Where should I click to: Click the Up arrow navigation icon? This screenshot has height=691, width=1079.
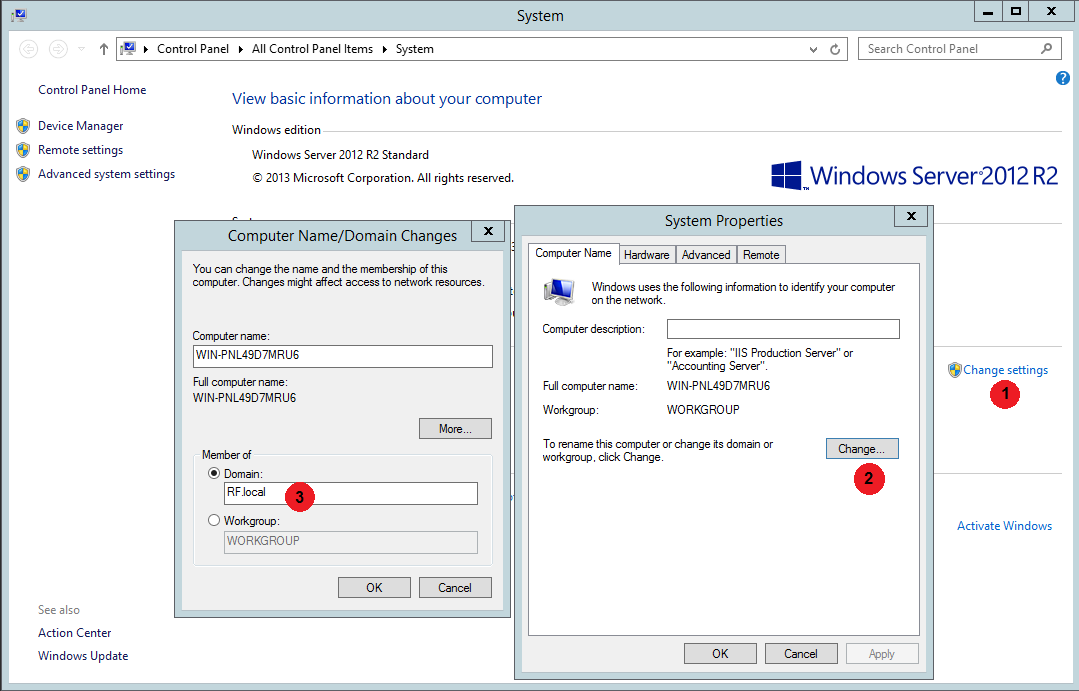[x=104, y=49]
